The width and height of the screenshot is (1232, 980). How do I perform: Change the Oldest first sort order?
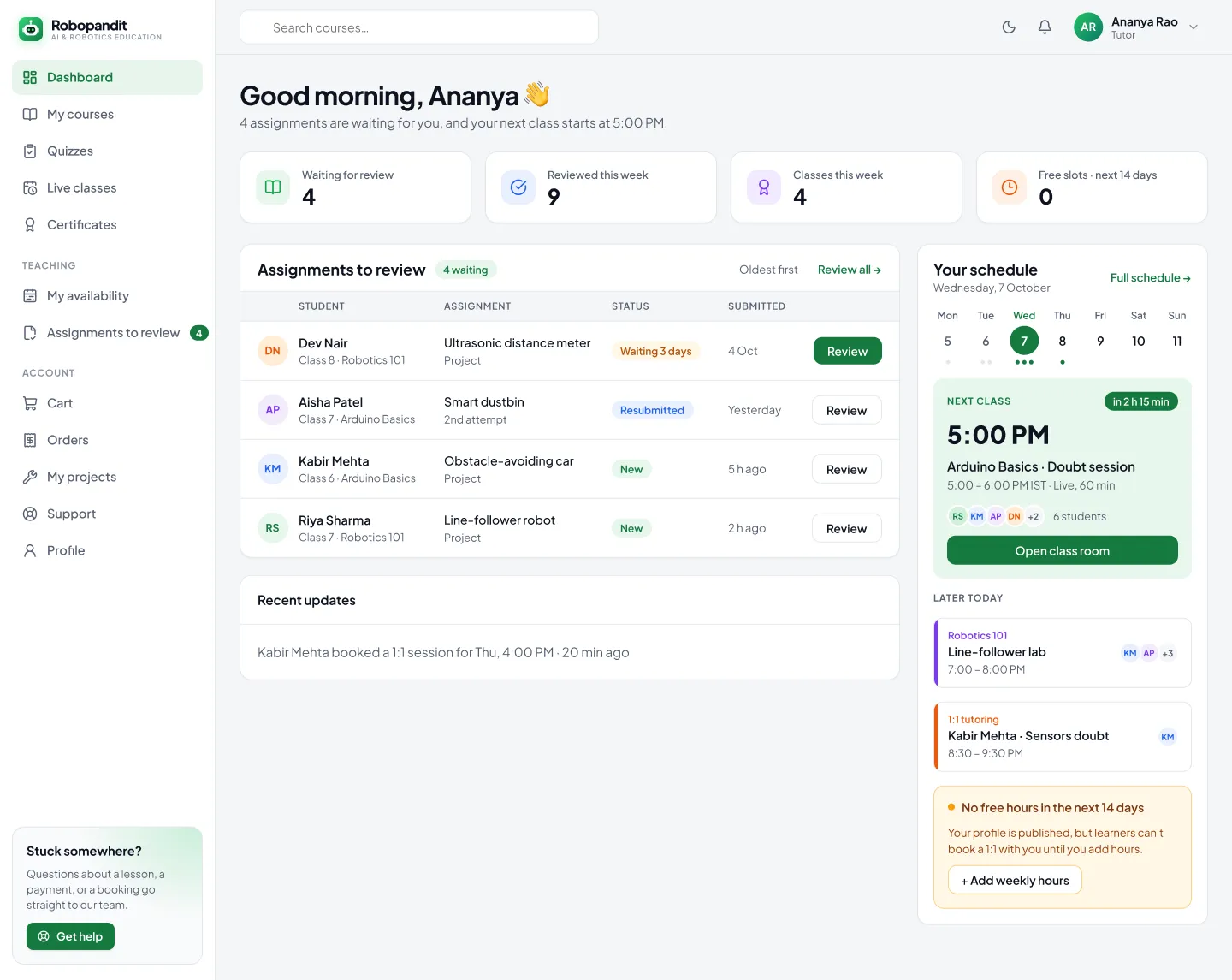pyautogui.click(x=768, y=270)
